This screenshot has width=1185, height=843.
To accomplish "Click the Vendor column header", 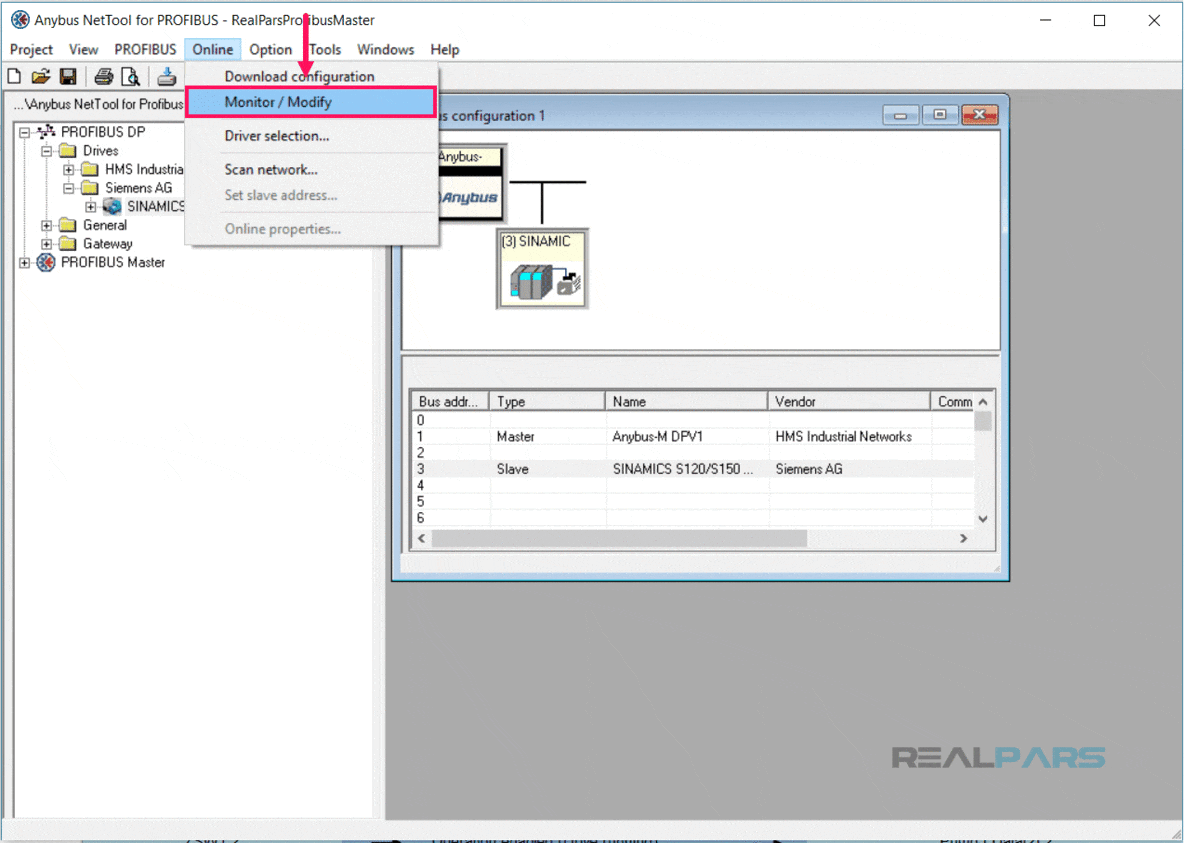I will [849, 401].
